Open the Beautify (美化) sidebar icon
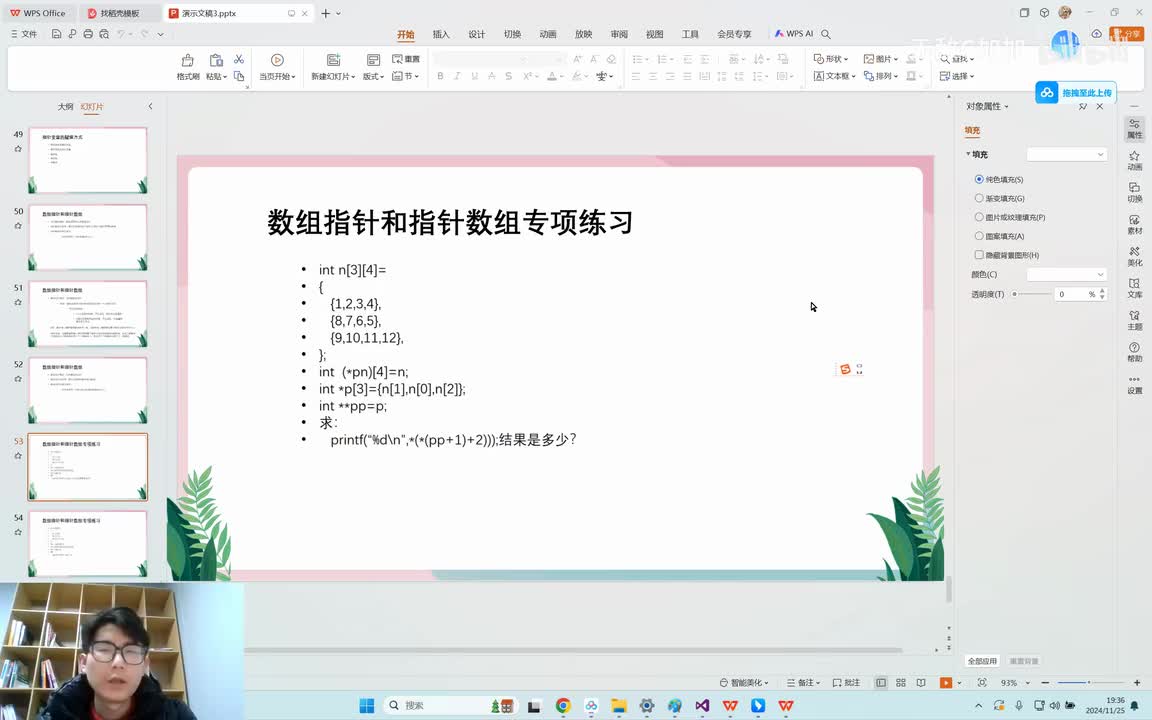1152x720 pixels. coord(1134,256)
